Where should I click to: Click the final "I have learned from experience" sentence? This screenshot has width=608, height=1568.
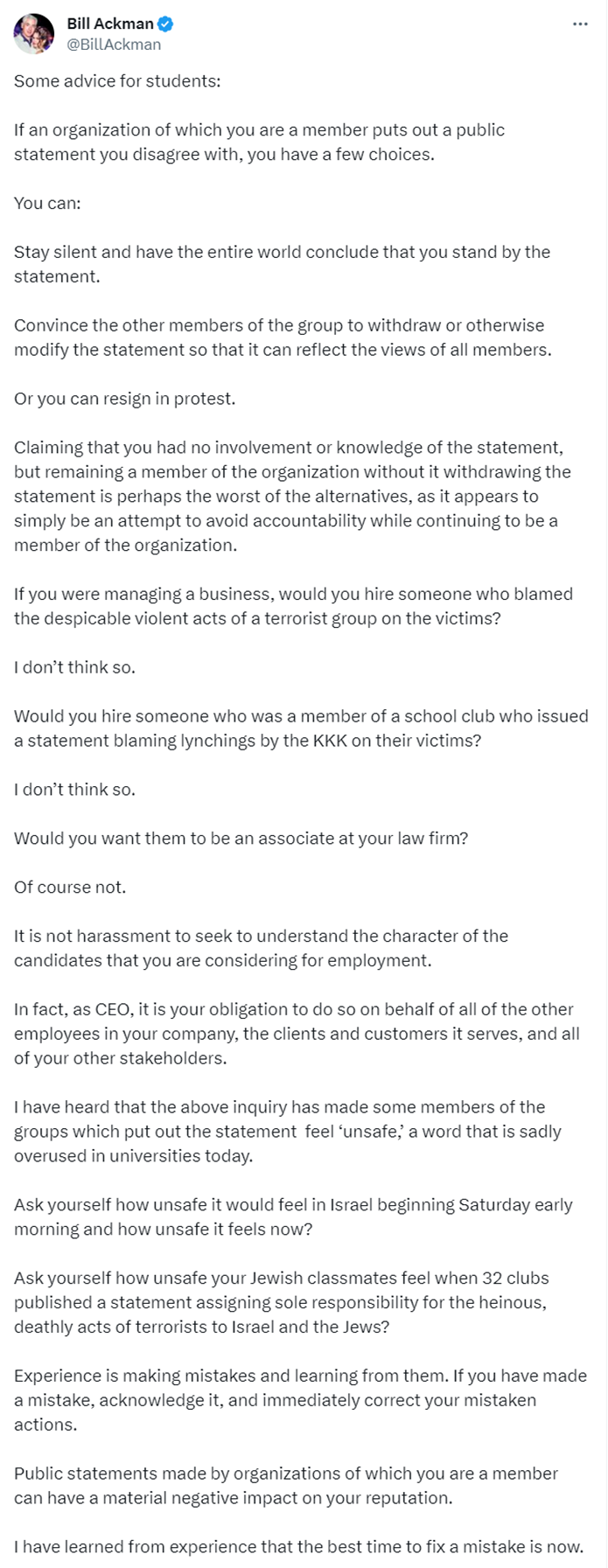click(x=298, y=1546)
